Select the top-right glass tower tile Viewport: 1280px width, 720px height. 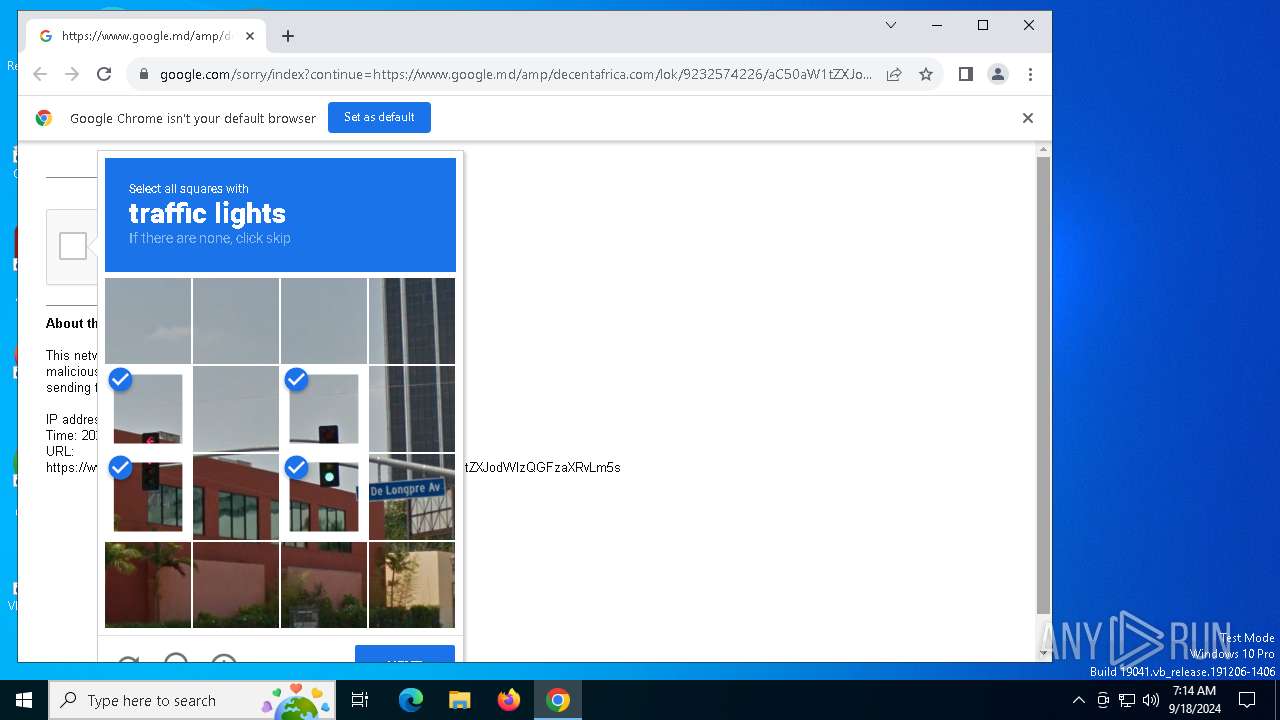point(412,321)
